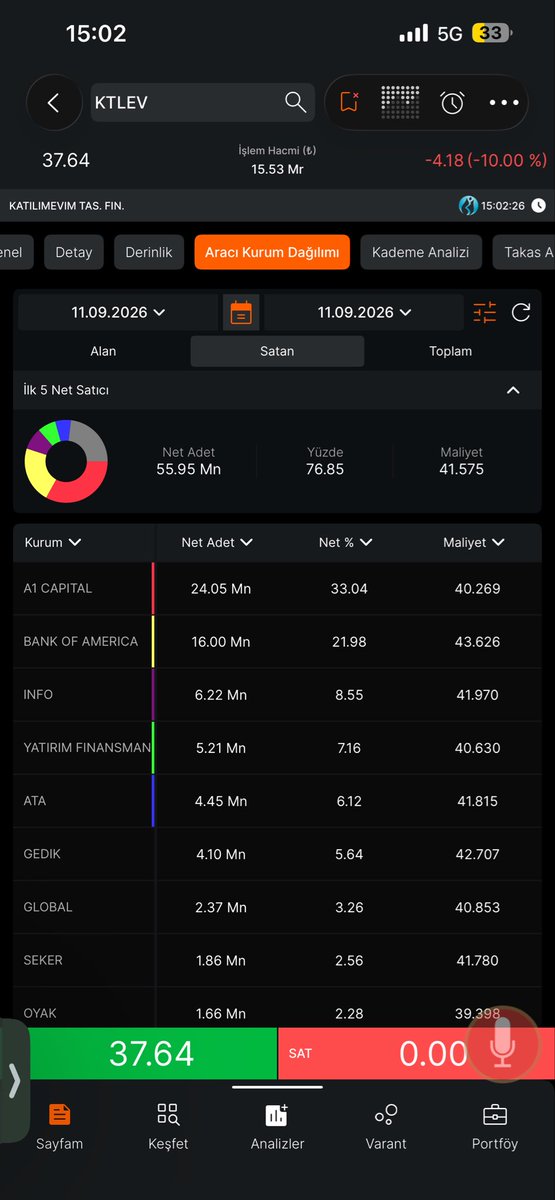This screenshot has height=1200, width=555.
Task: Tap the -4.18 (-10.00 %) change value
Action: tap(486, 160)
